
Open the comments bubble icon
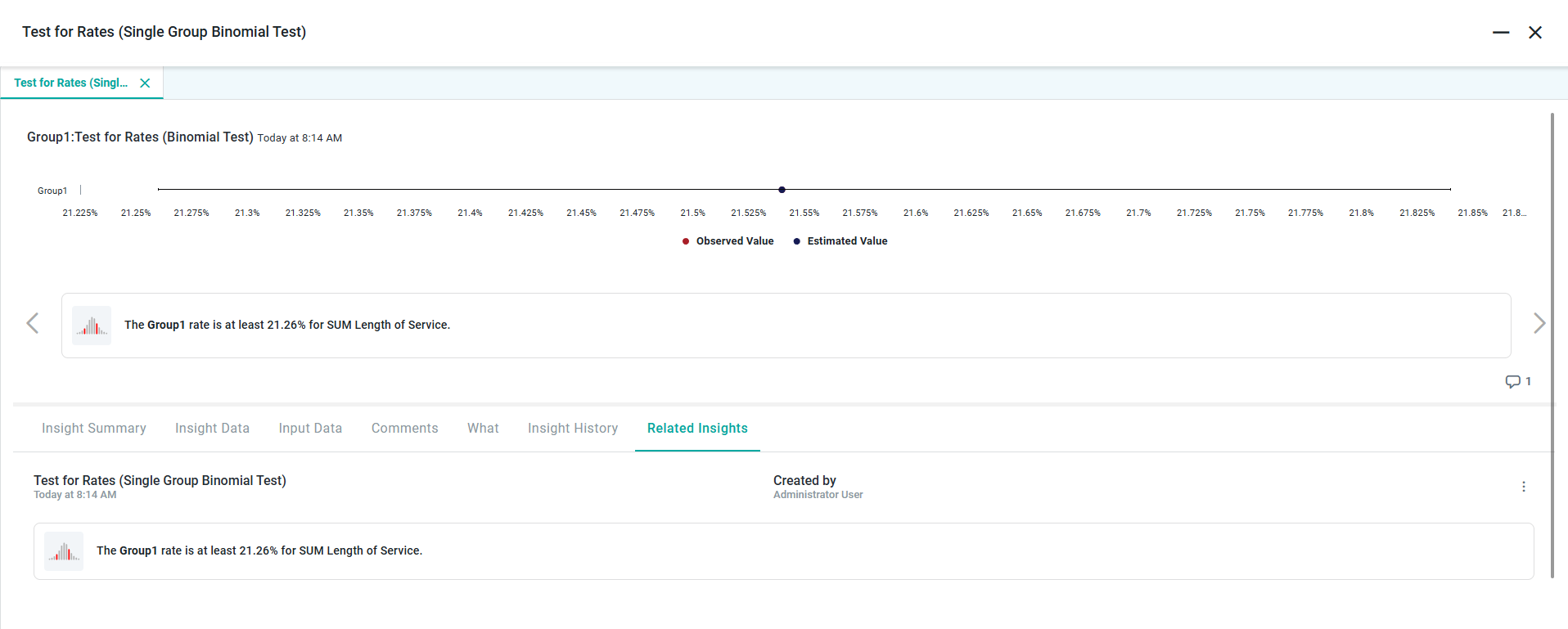coord(1512,382)
